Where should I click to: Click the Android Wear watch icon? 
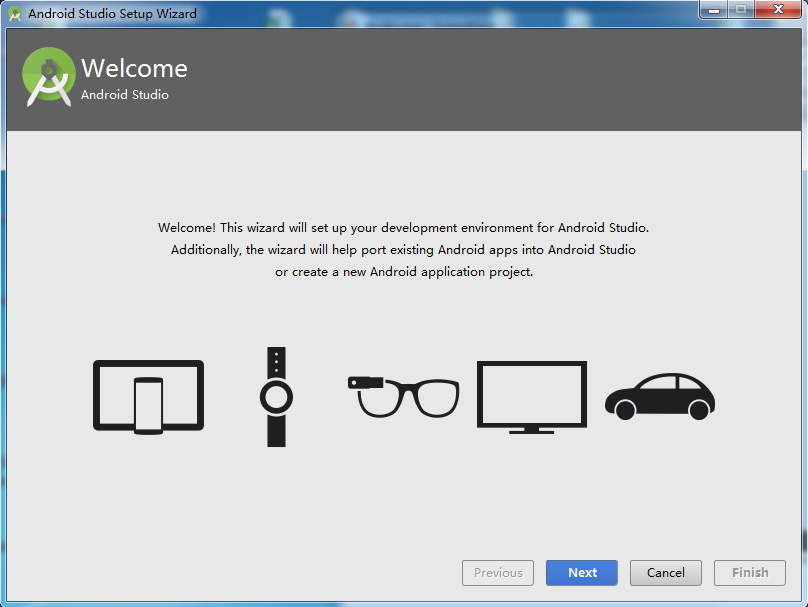[276, 397]
